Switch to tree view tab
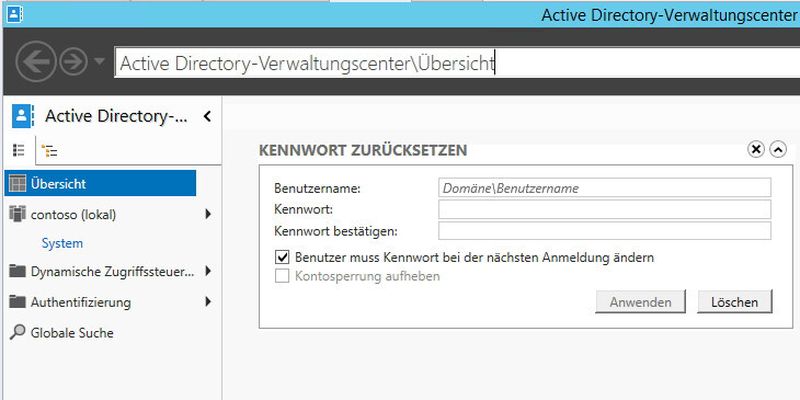800x400 pixels. tap(49, 151)
